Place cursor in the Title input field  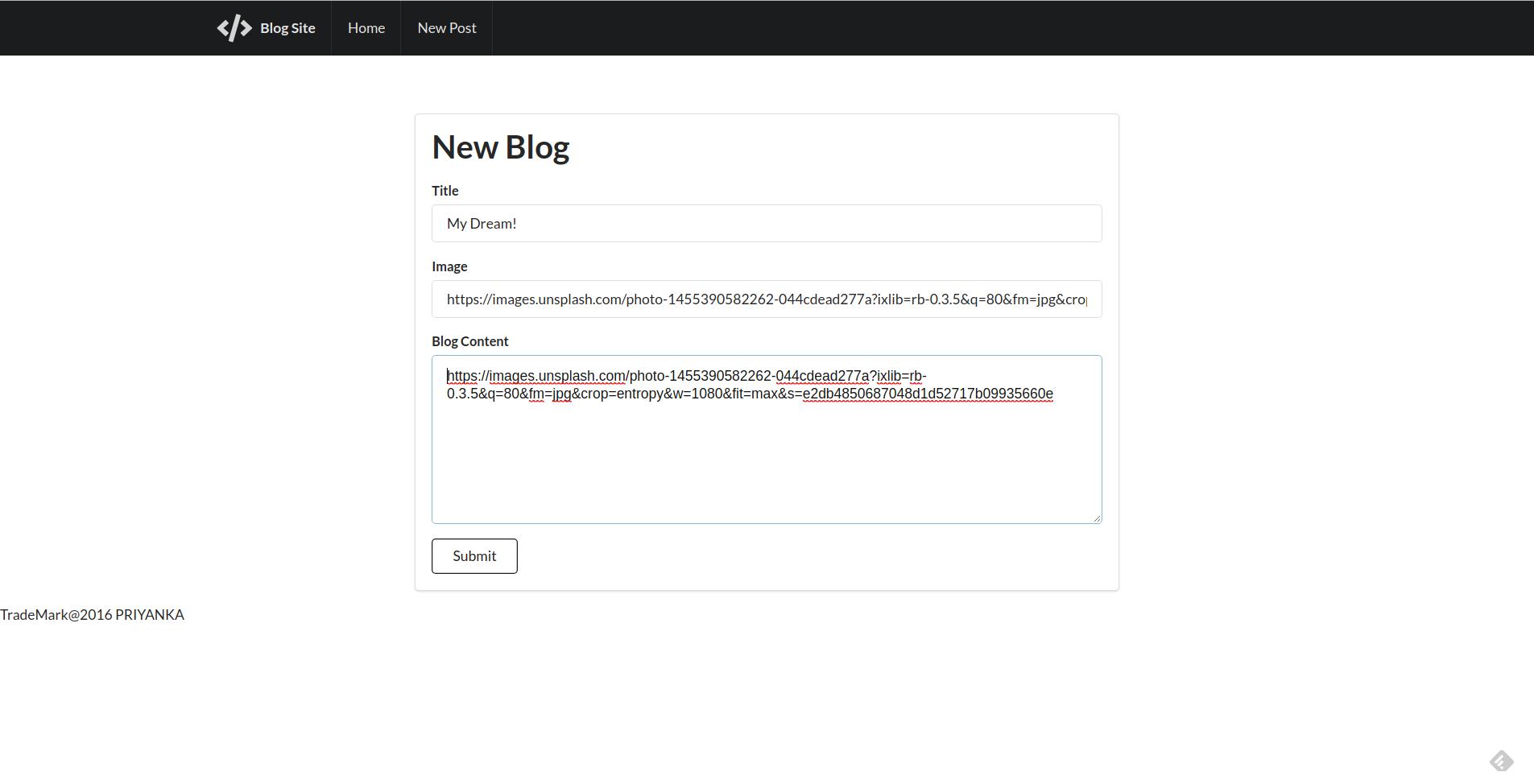(x=765, y=223)
